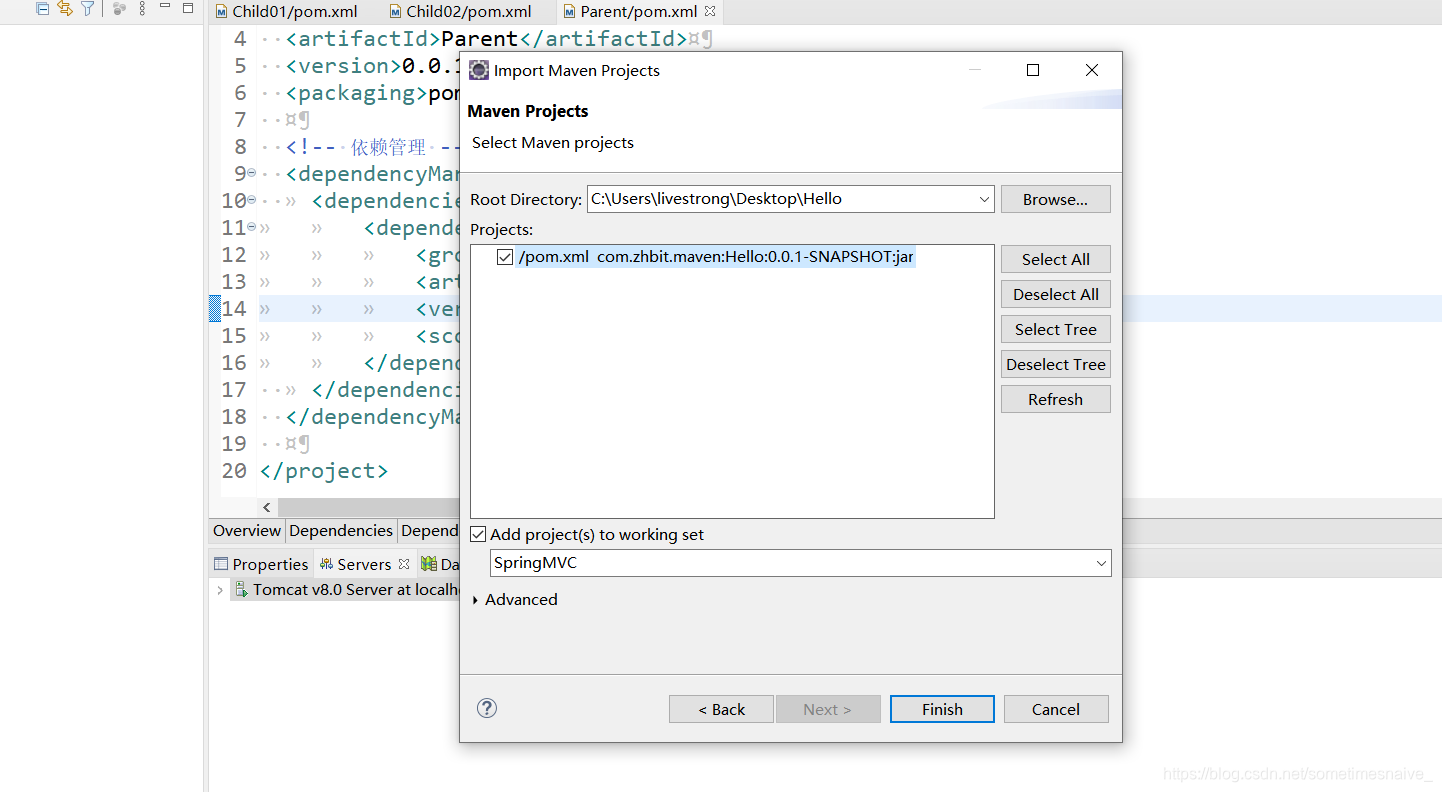
Task: Open the SpringMVC working set dropdown
Action: [1101, 563]
